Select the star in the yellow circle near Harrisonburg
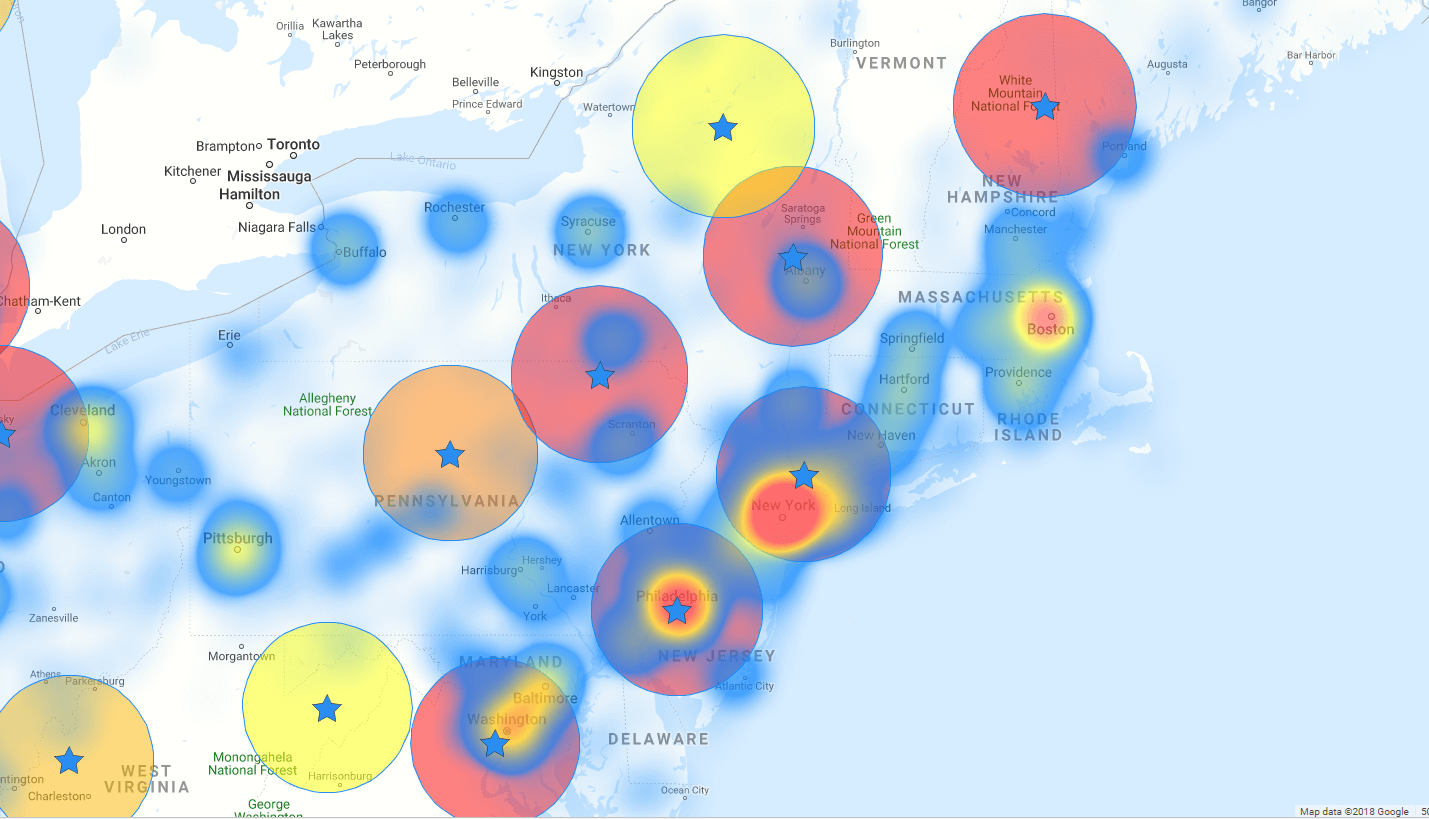 click(327, 708)
